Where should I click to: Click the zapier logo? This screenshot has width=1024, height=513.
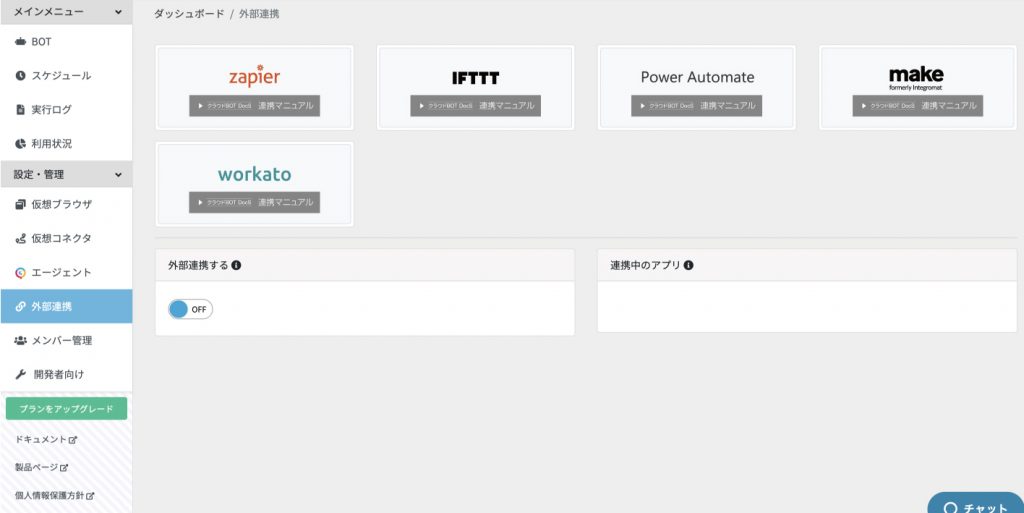point(255,76)
